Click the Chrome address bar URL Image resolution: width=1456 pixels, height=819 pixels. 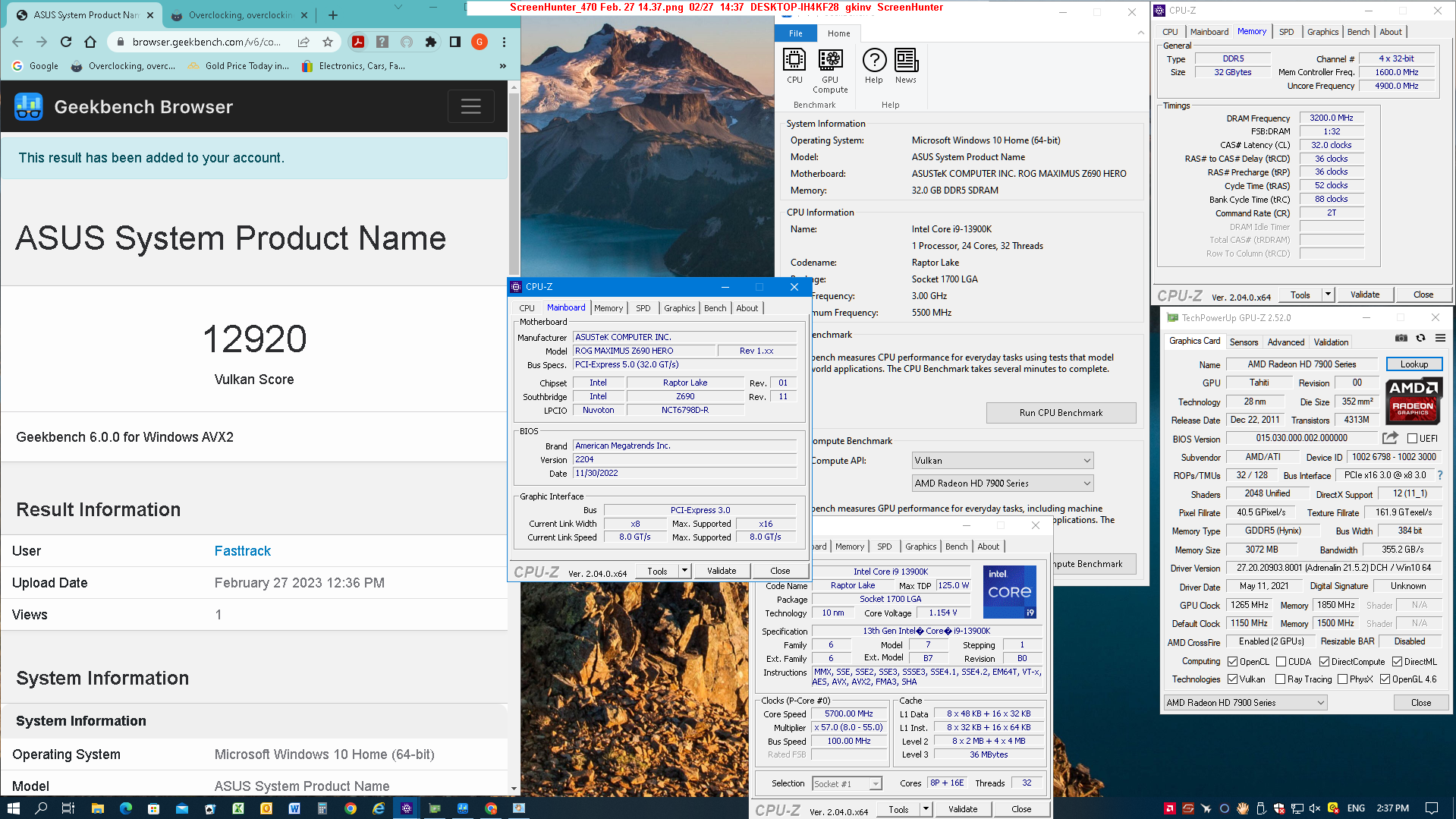(x=206, y=42)
